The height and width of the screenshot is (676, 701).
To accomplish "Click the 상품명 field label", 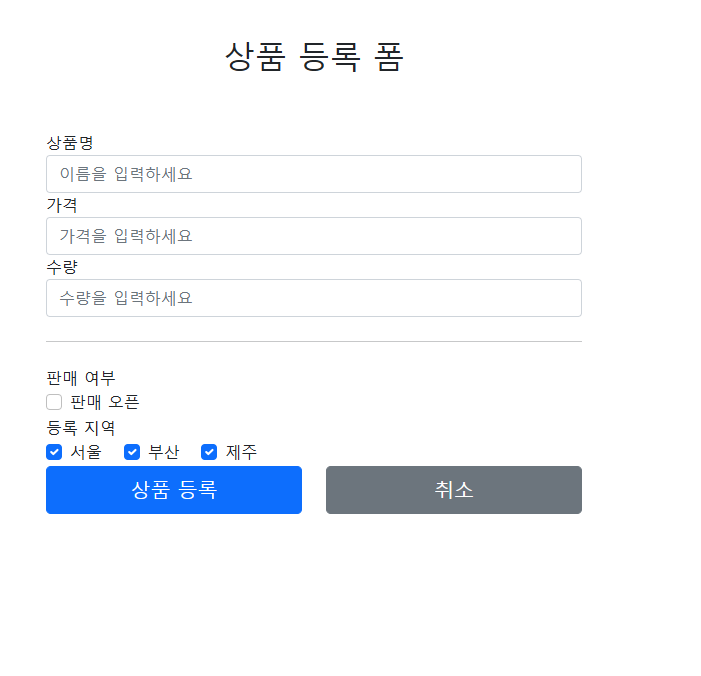I will 70,143.
